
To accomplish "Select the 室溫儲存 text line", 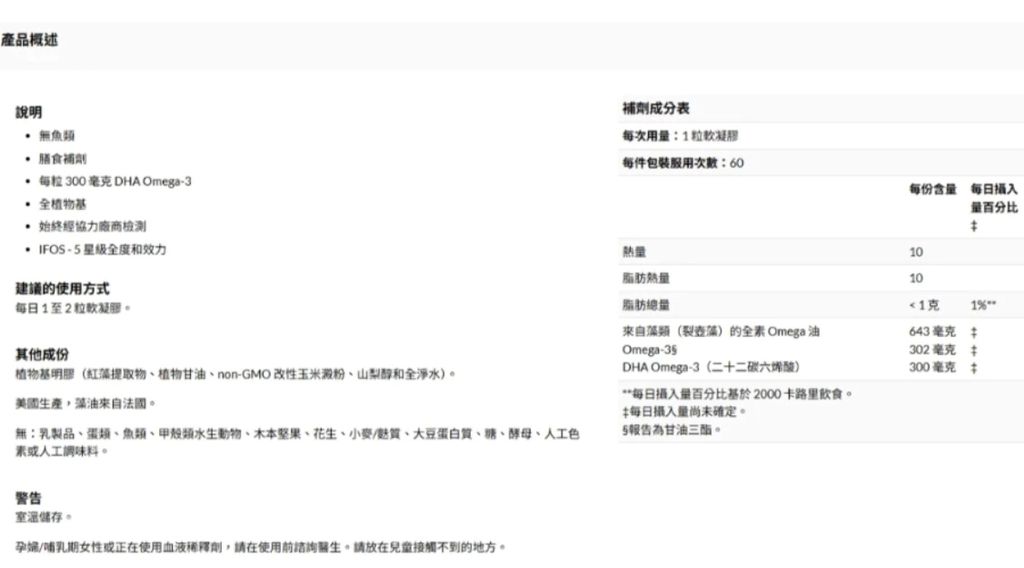I will 43,518.
